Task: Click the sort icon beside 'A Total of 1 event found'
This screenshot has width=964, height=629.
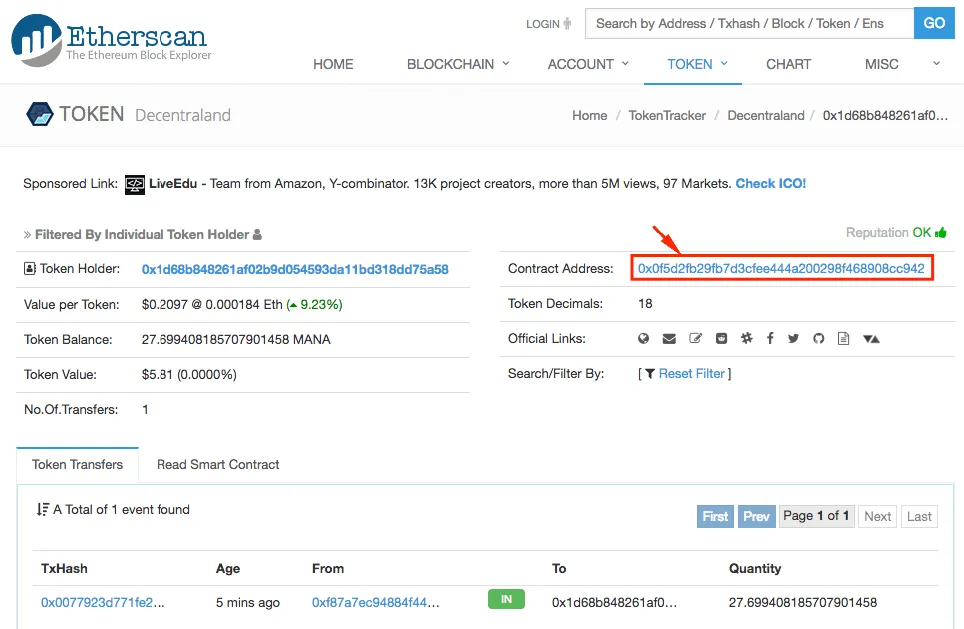Action: click(42, 509)
